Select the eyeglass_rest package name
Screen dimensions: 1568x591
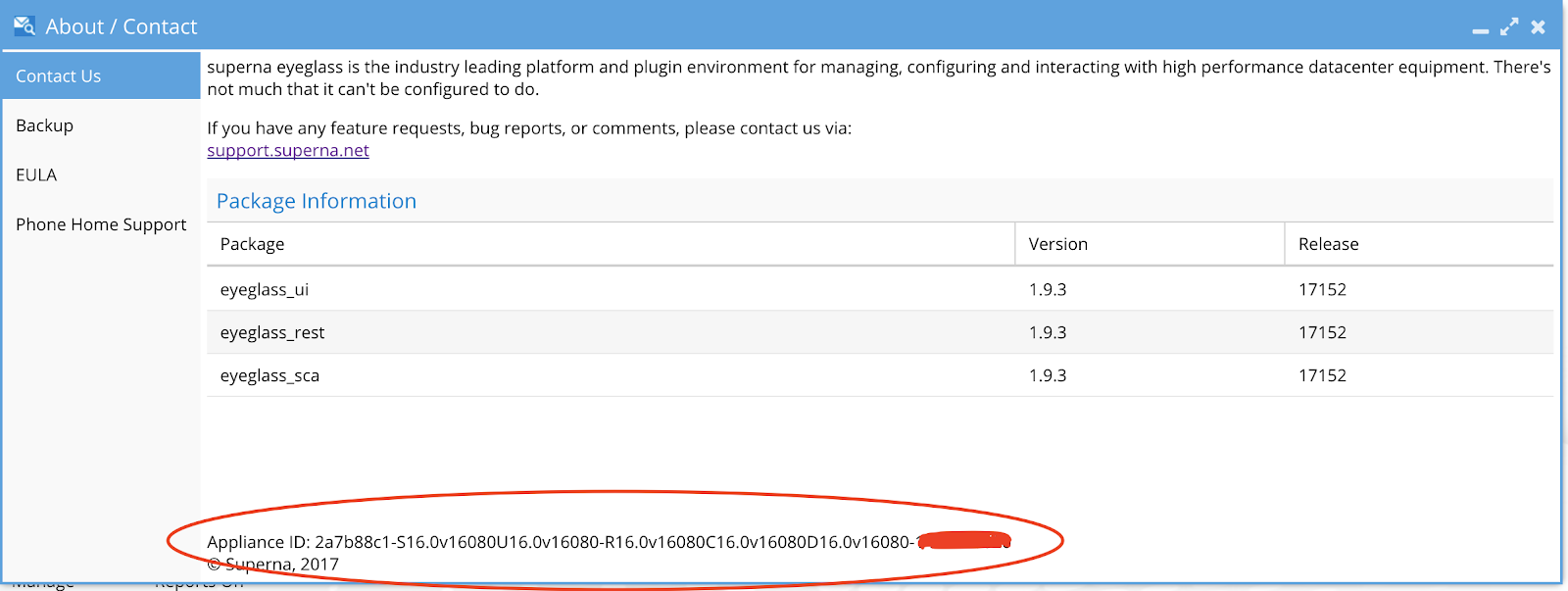(272, 332)
